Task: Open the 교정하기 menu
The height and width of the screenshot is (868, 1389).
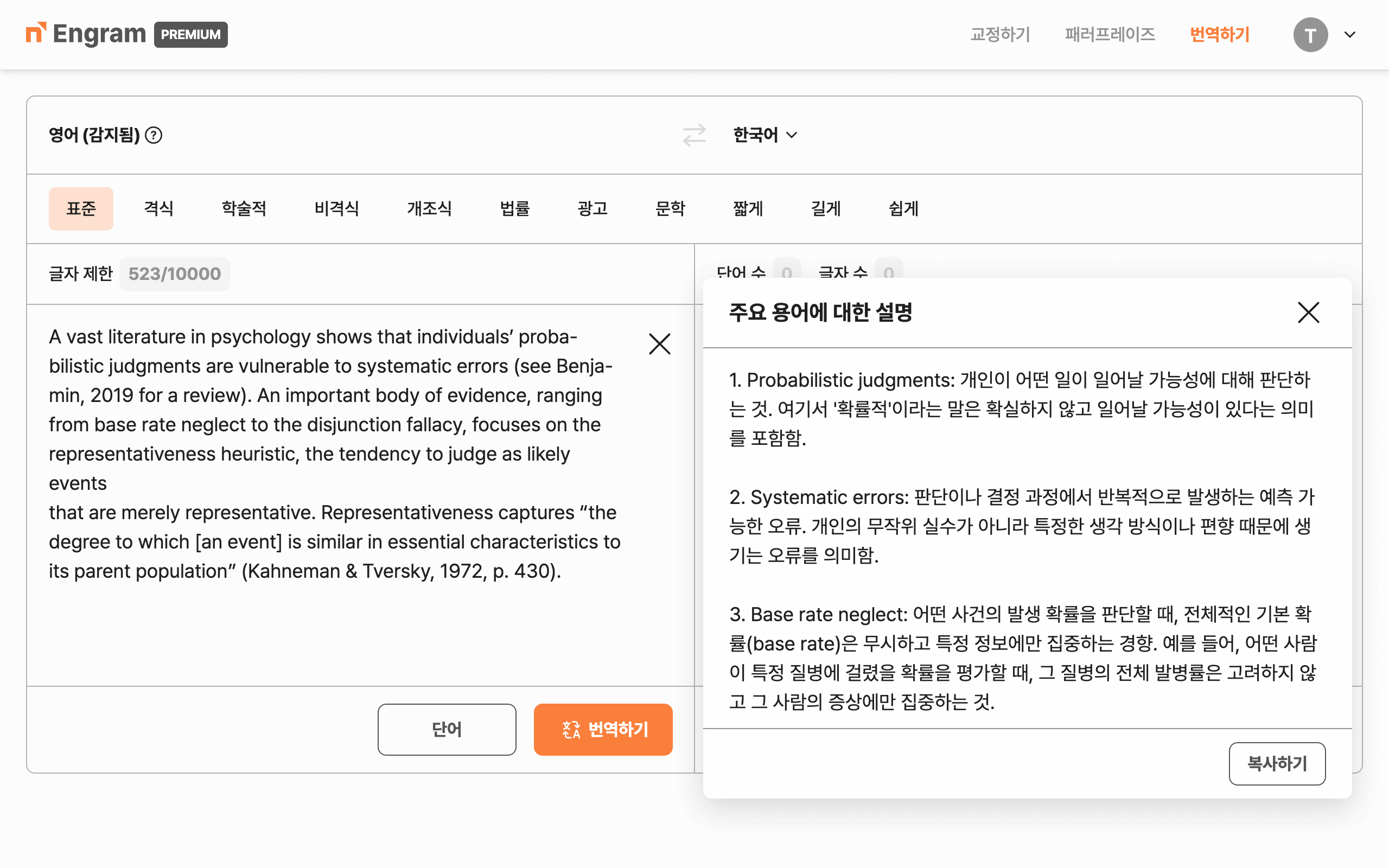Action: (1000, 34)
